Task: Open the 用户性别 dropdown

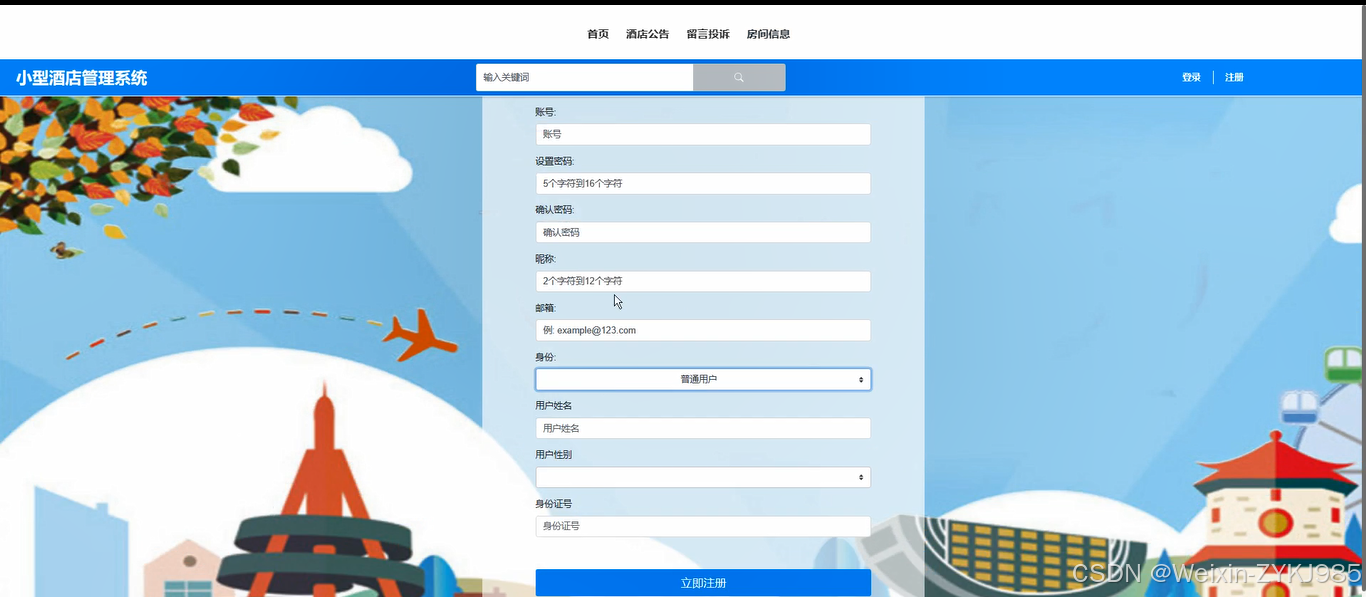Action: (703, 477)
